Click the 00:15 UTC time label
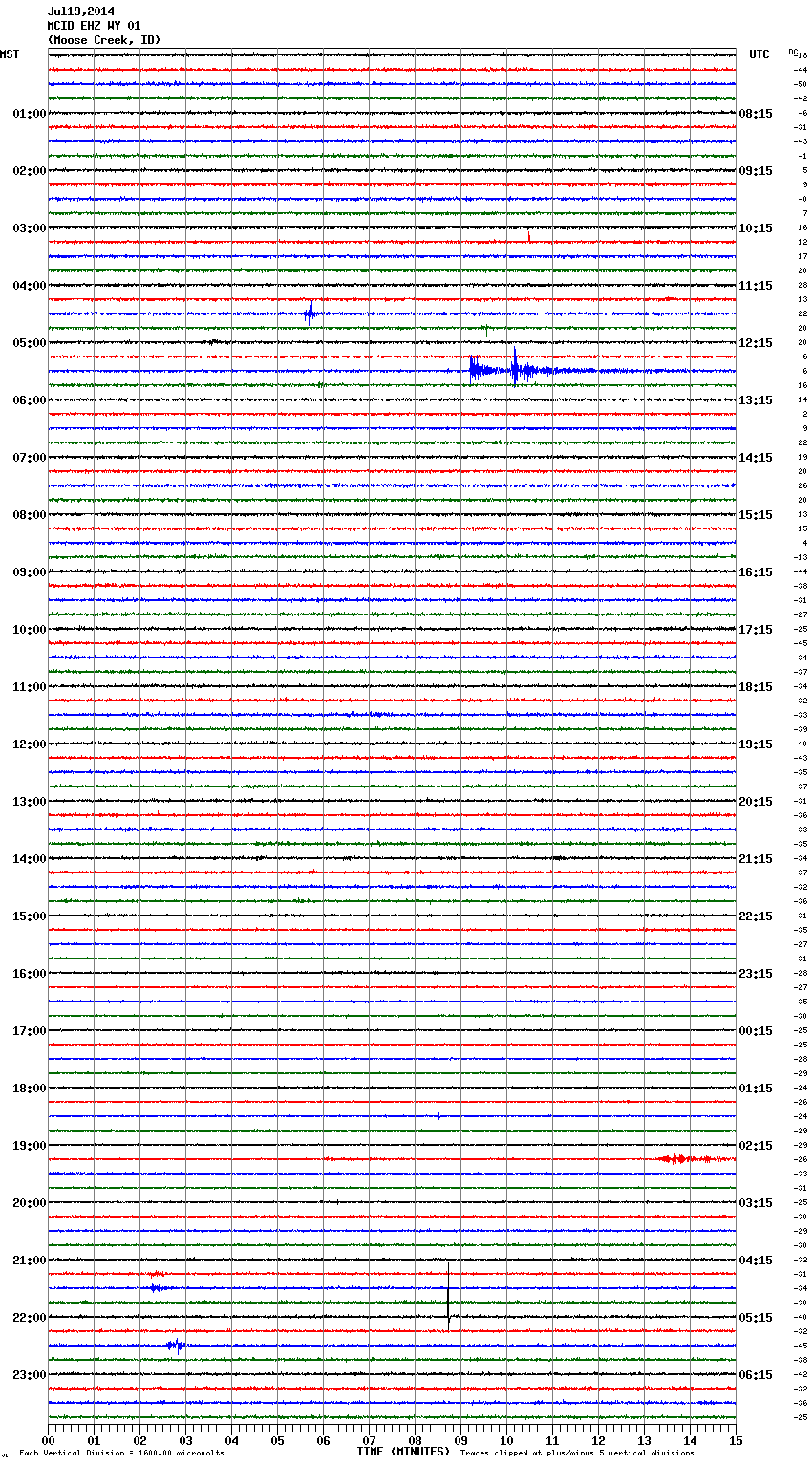This screenshot has height=1466, width=812. click(756, 1031)
